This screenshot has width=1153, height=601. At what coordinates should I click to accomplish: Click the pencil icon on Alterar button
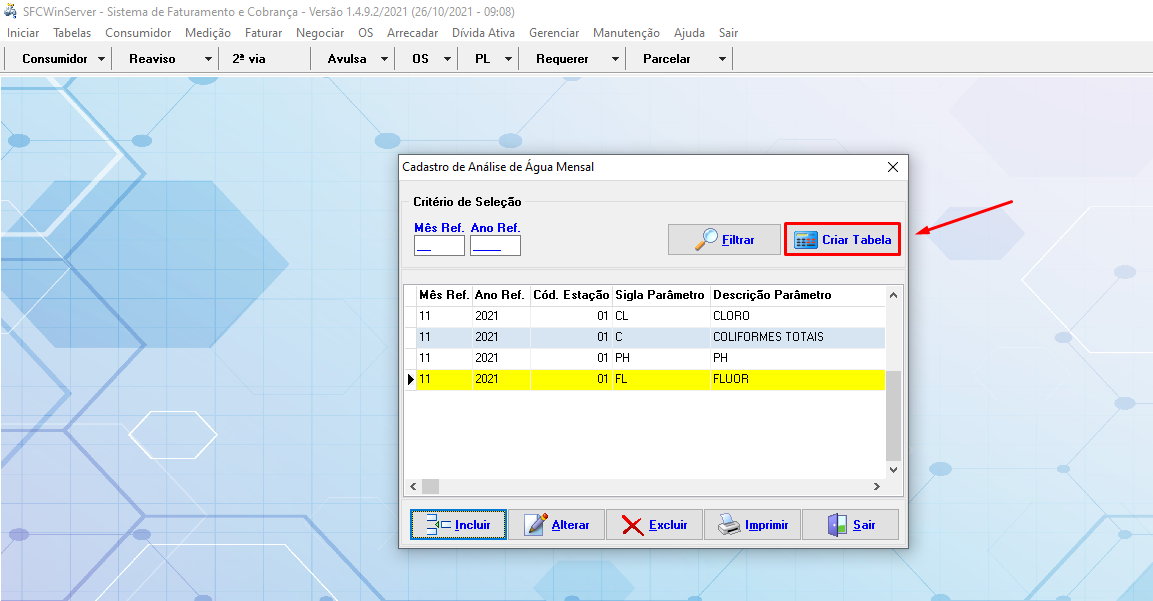[x=536, y=525]
